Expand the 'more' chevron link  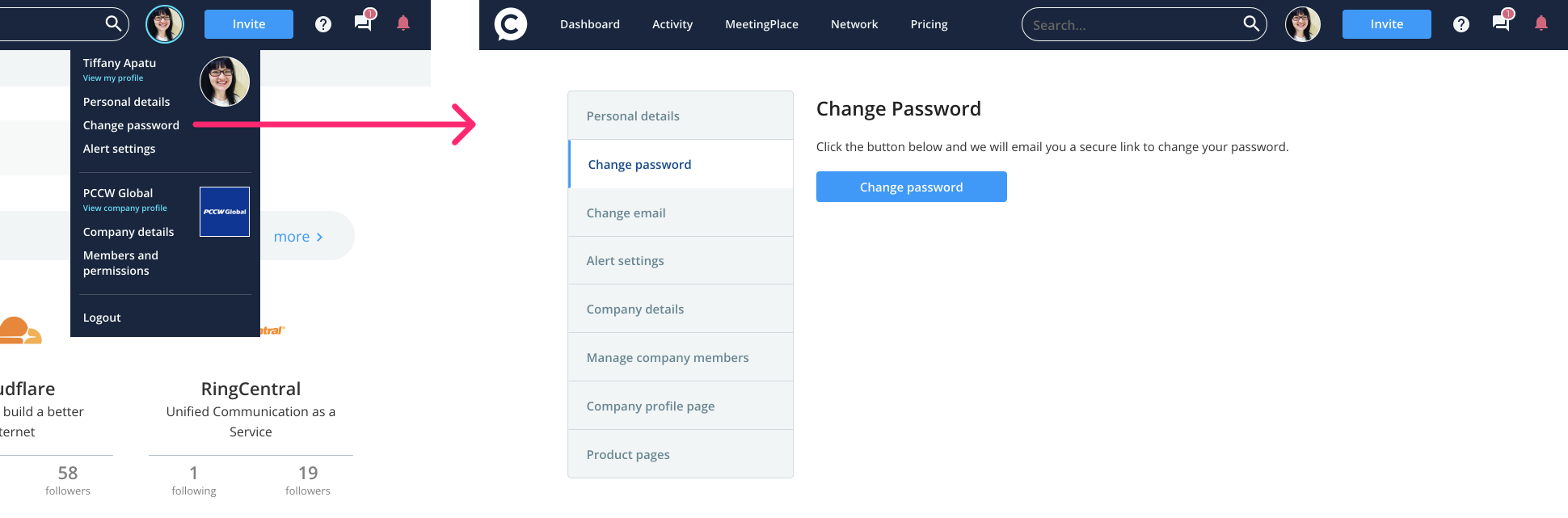click(298, 237)
